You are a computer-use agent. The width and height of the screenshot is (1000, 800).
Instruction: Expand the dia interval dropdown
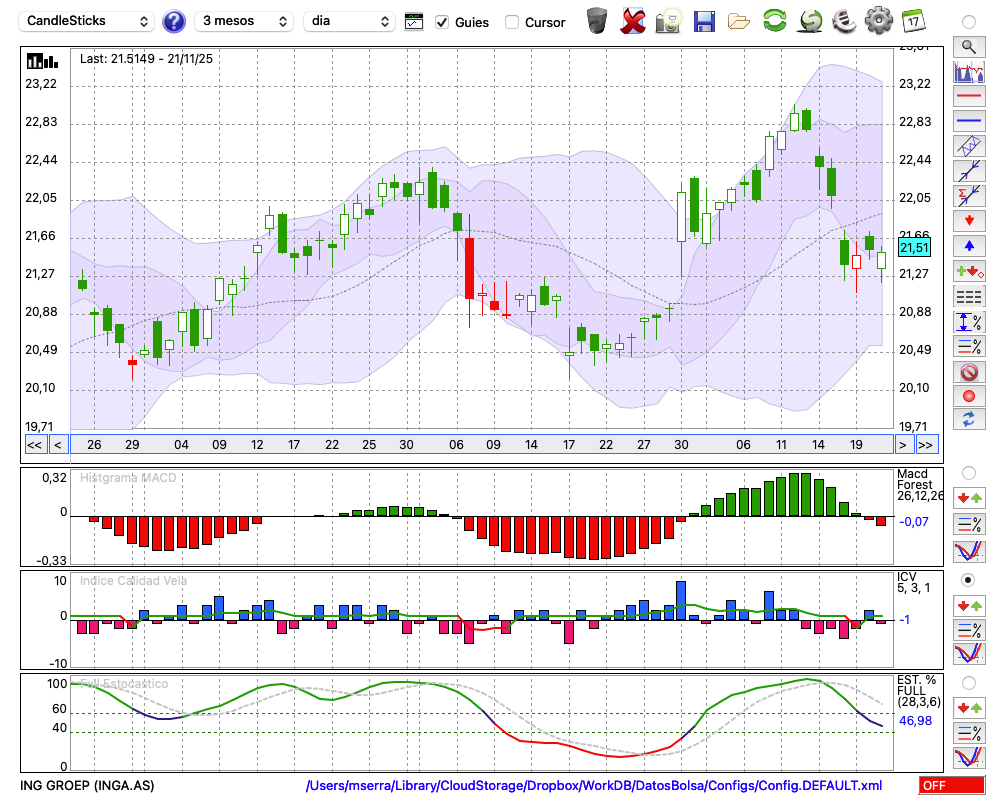pyautogui.click(x=350, y=21)
